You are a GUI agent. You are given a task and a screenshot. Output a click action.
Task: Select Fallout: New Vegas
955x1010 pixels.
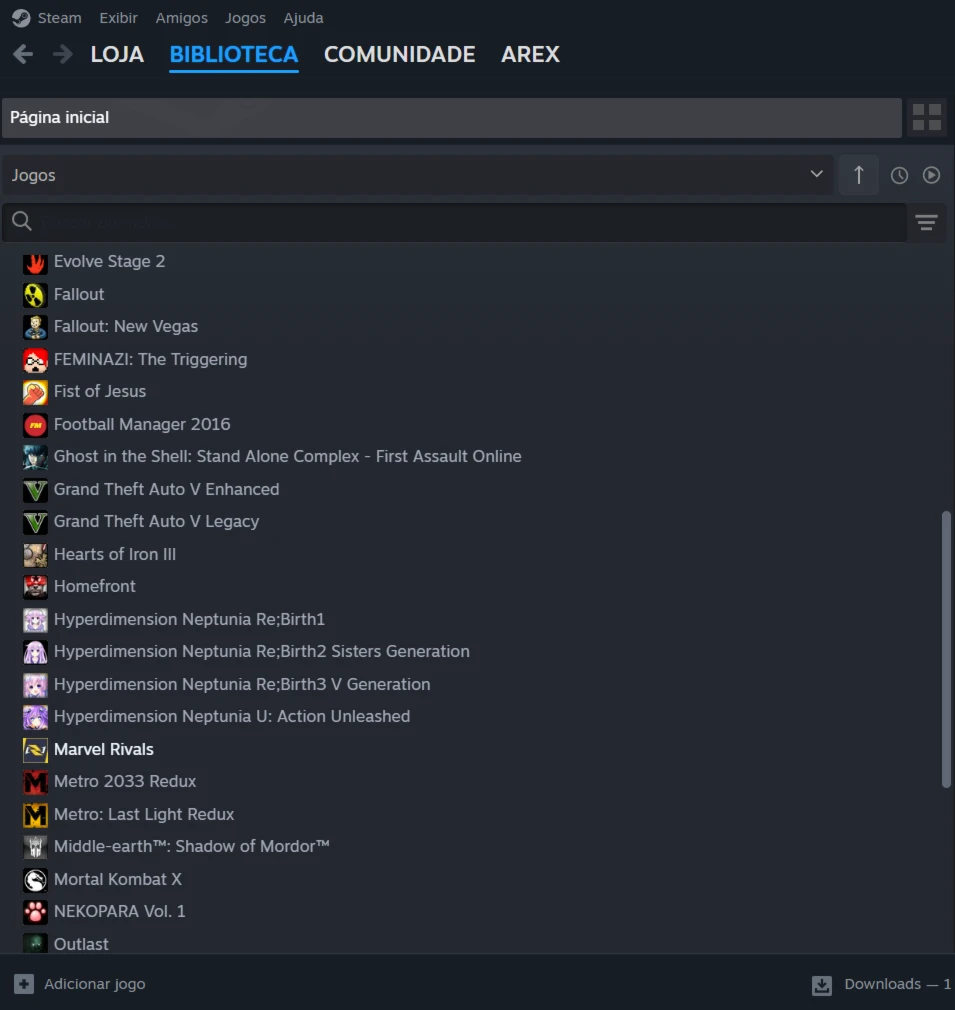click(126, 327)
